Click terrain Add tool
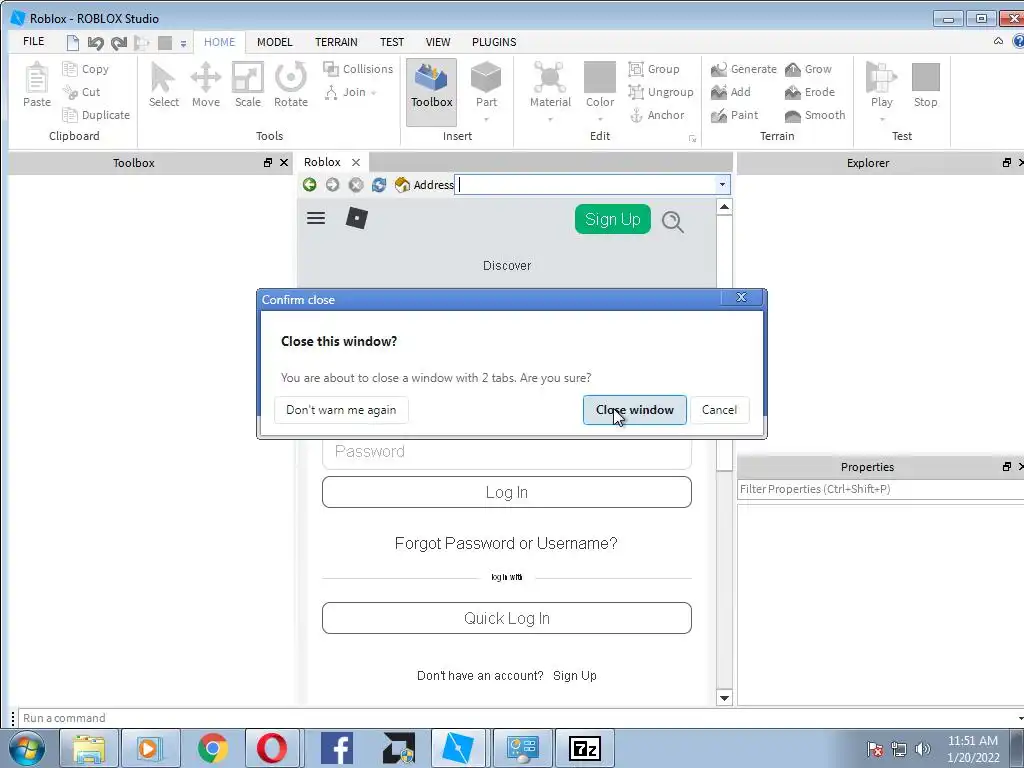Viewport: 1024px width, 768px height. click(x=731, y=92)
